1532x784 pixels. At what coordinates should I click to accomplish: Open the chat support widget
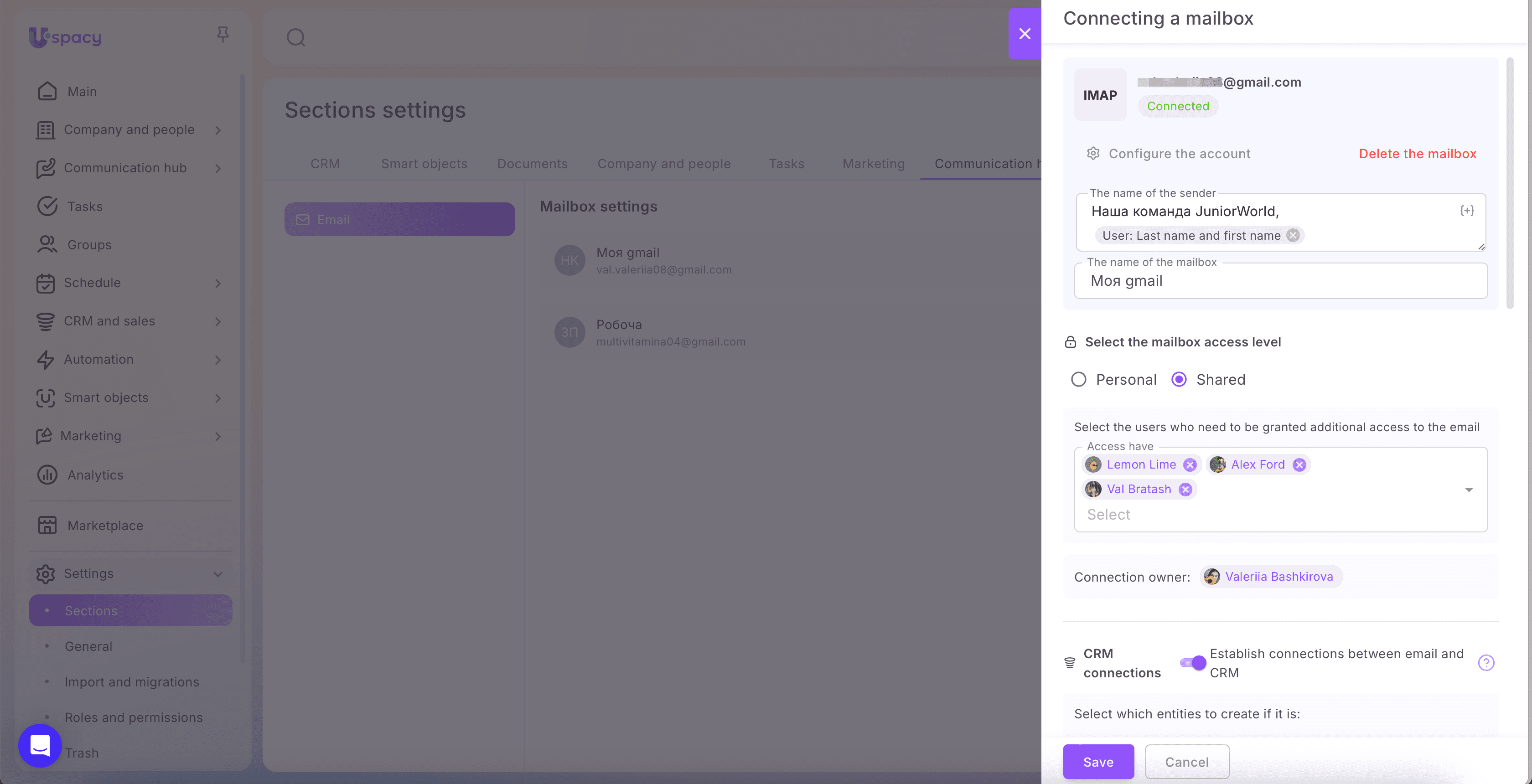click(40, 745)
